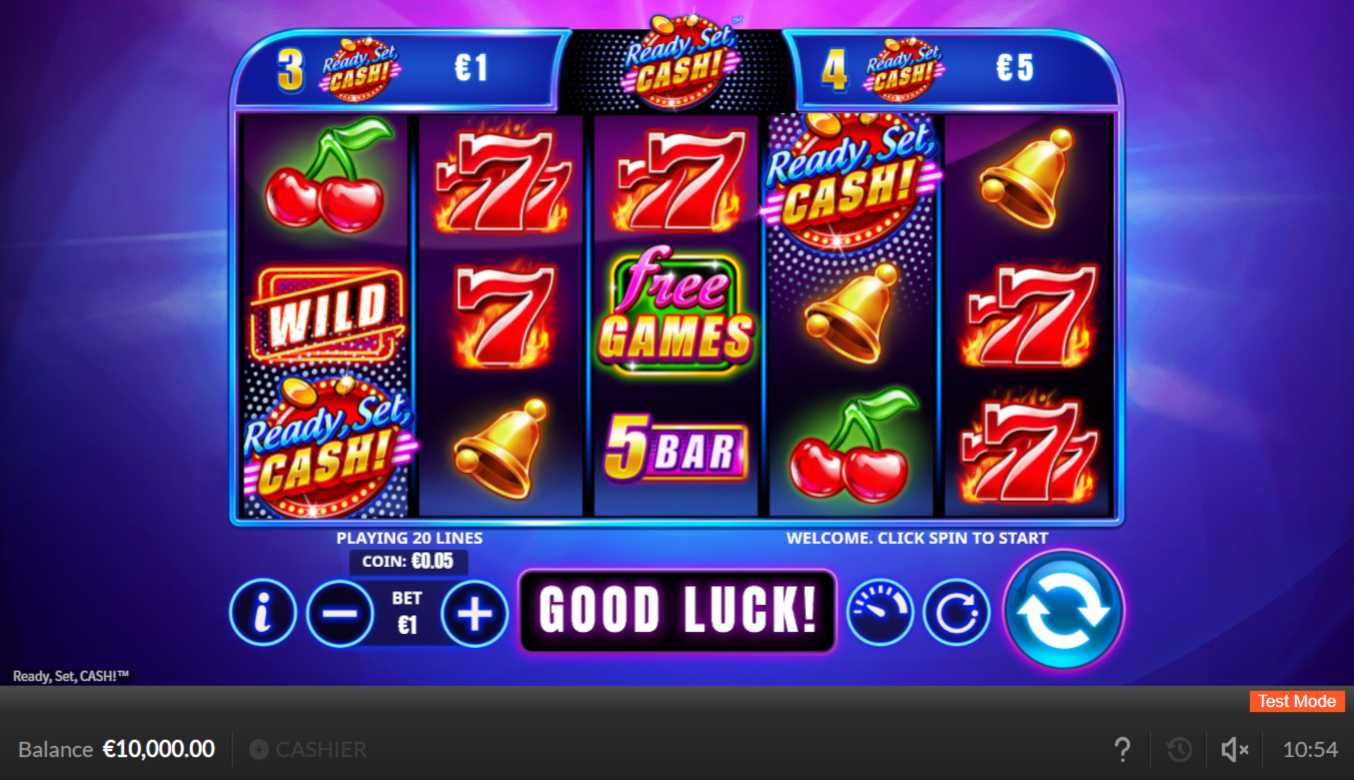Click the Wild symbol on first reel
The height and width of the screenshot is (780, 1354).
coord(327,312)
